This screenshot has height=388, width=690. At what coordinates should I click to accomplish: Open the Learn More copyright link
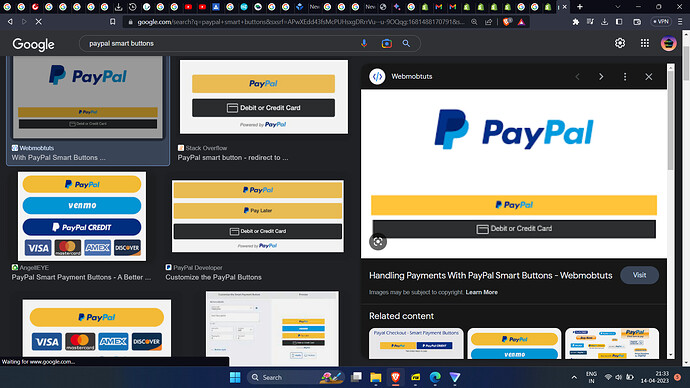481,292
